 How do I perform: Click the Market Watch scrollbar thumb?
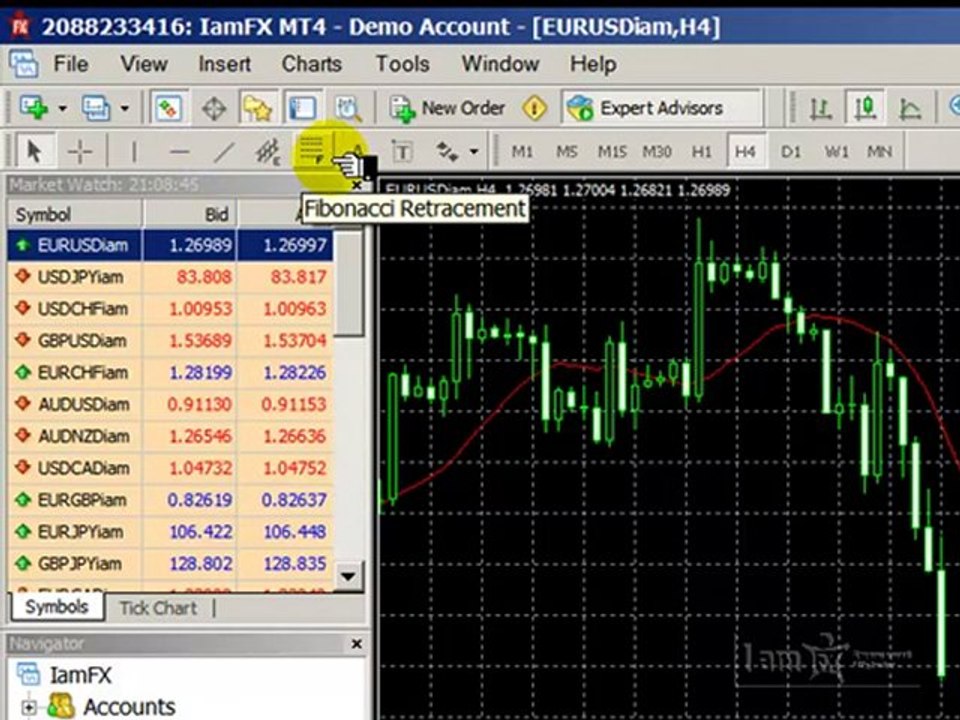click(350, 282)
